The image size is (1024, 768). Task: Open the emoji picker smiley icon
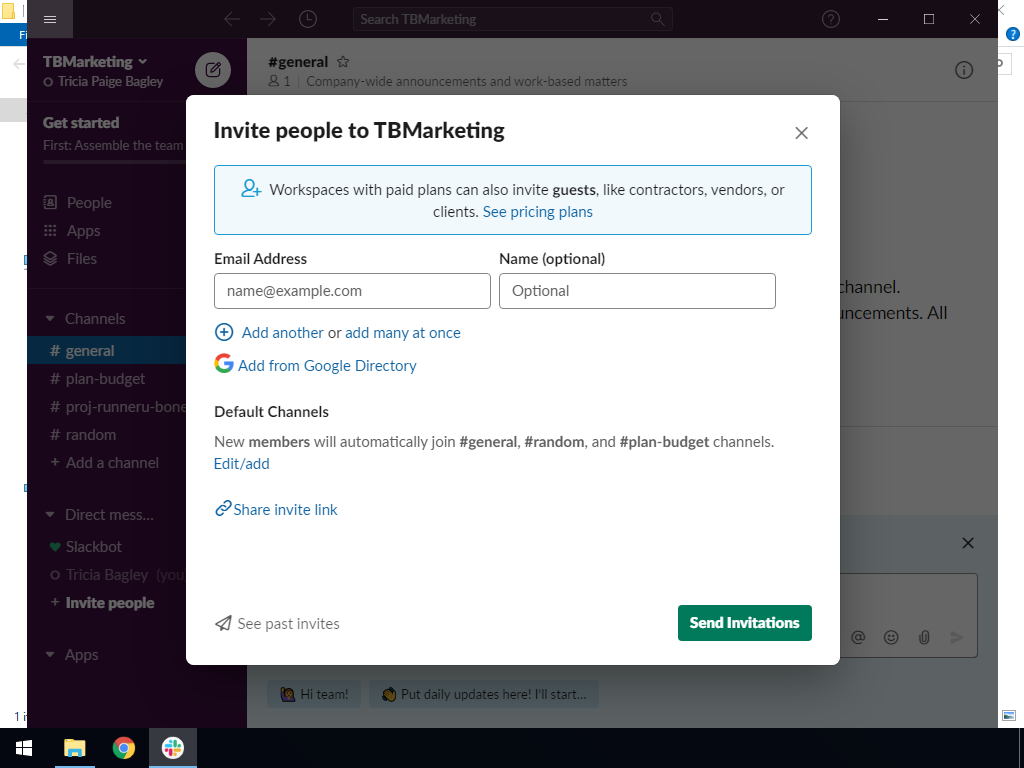[x=891, y=637]
